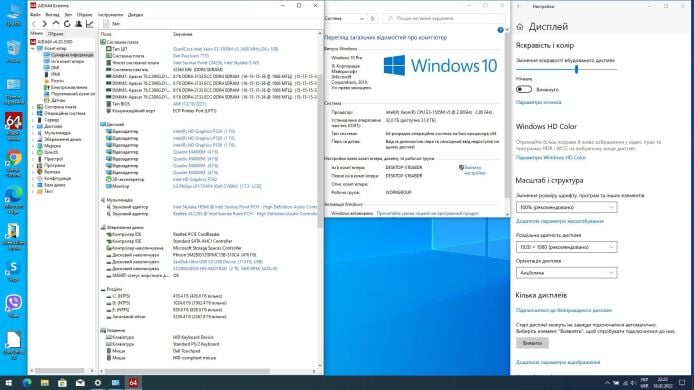Click the Монітор row value link
Image resolution: width=694 pixels, height=390 pixels.
pos(217,186)
